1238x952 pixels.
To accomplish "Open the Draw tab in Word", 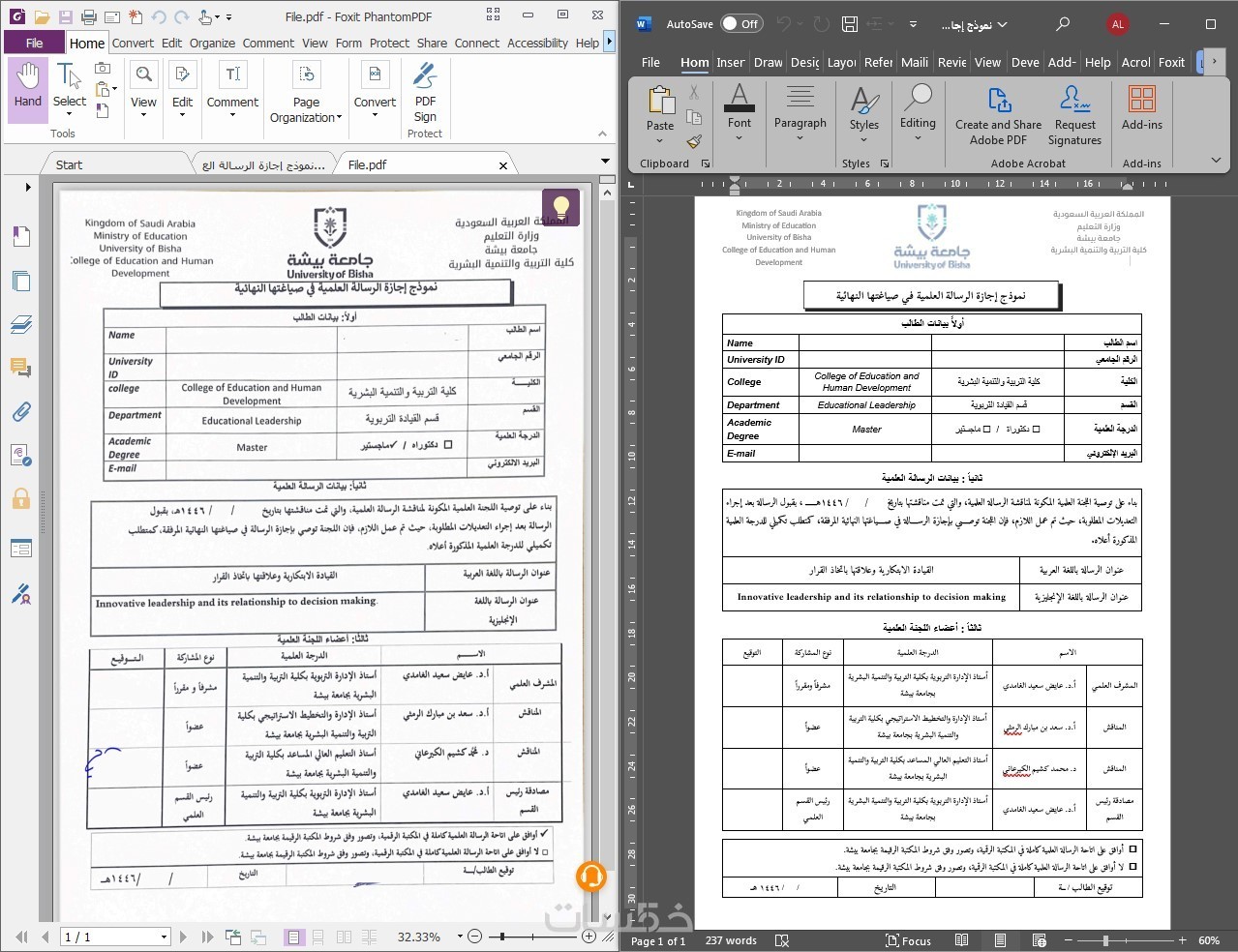I will [768, 62].
